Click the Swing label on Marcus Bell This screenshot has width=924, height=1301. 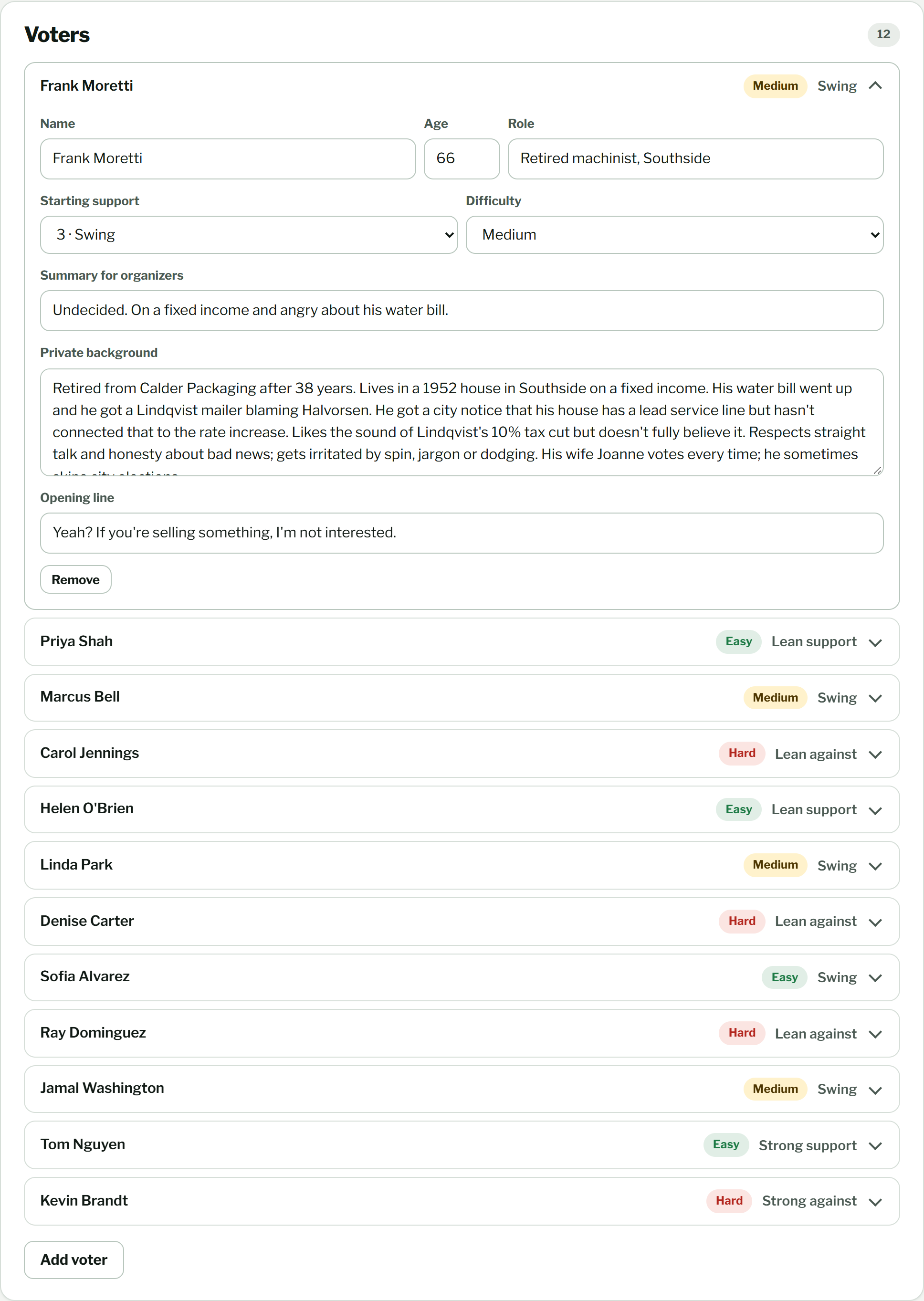coord(836,697)
